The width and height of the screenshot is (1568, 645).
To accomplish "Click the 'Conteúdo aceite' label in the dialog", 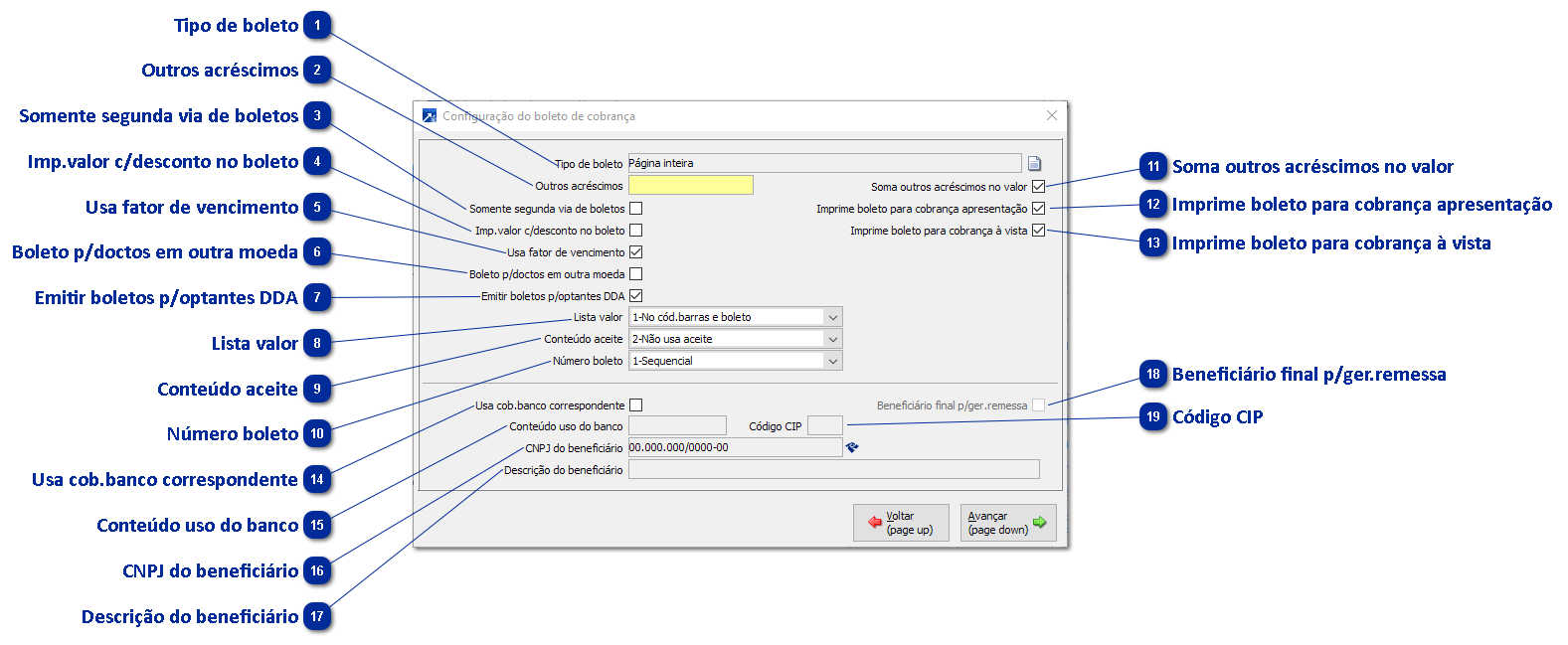I will tap(583, 340).
